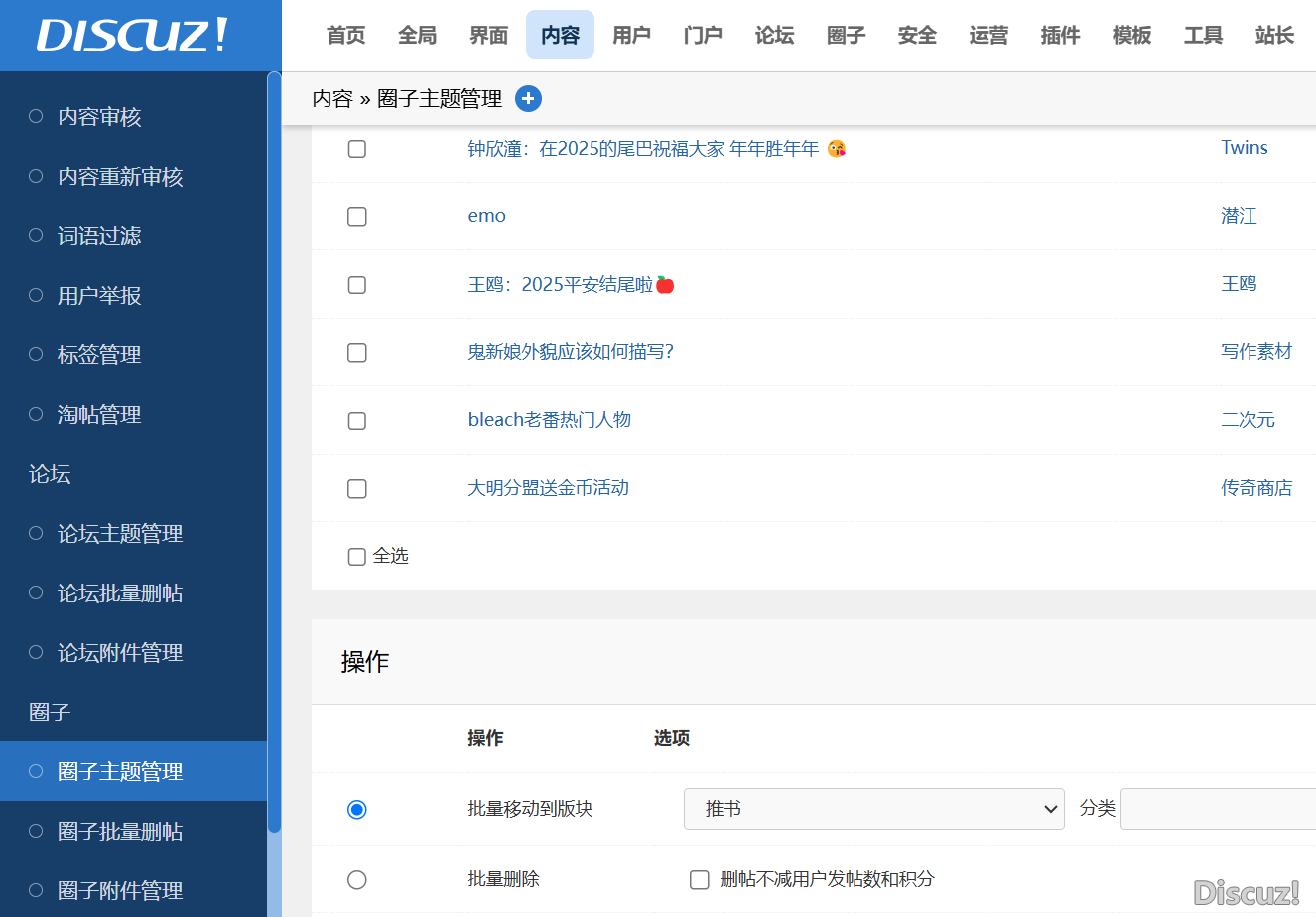Select the 批量移动到版块 radio option
Viewport: 1316px width, 917px height.
(x=357, y=810)
